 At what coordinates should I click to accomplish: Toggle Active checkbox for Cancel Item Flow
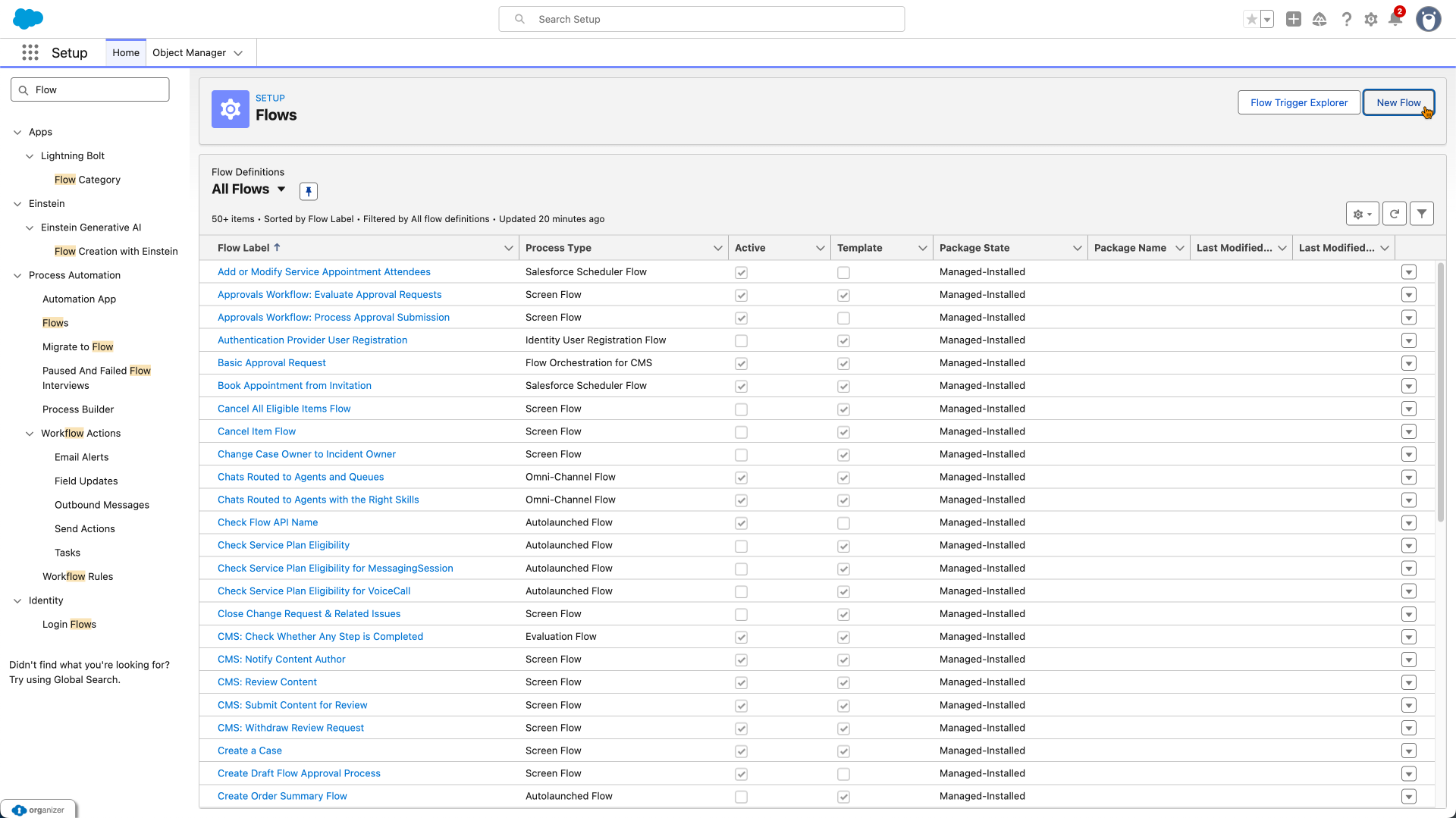point(741,432)
